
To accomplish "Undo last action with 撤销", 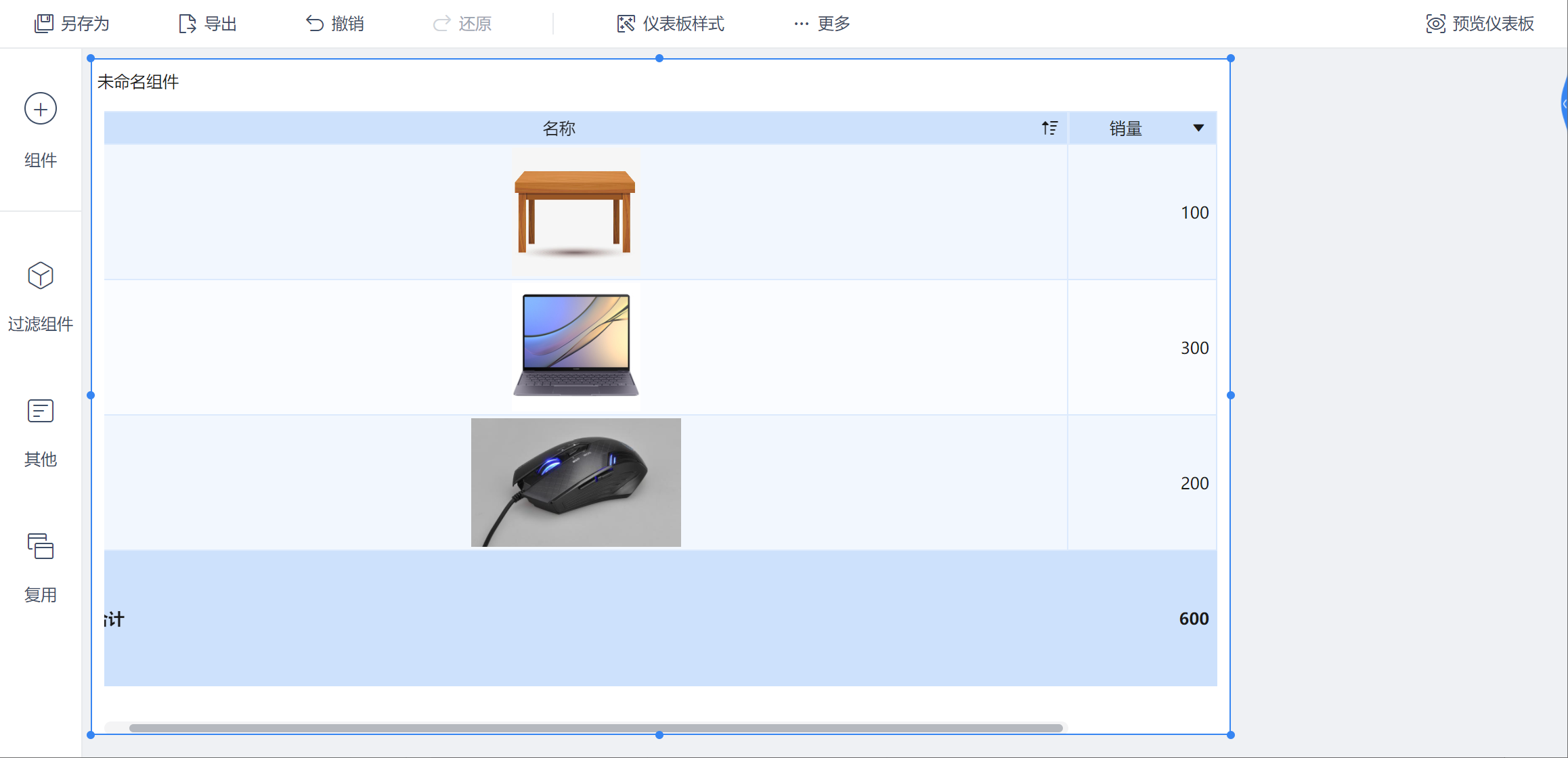I will (334, 24).
